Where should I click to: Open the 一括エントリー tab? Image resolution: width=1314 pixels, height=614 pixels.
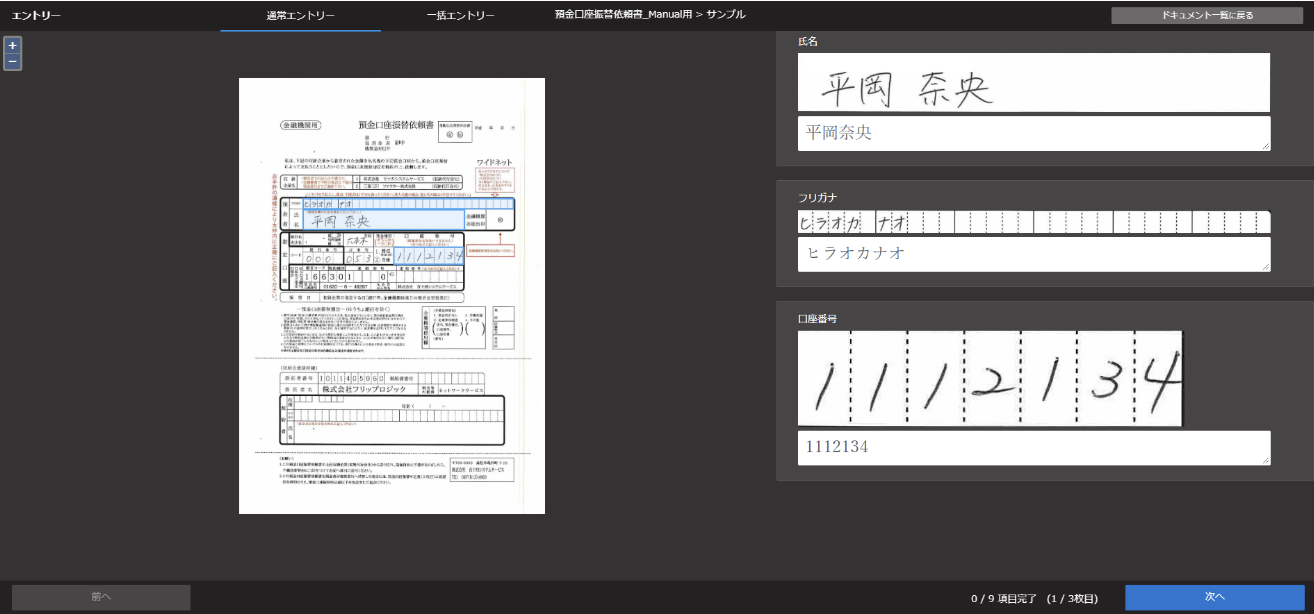(x=460, y=16)
